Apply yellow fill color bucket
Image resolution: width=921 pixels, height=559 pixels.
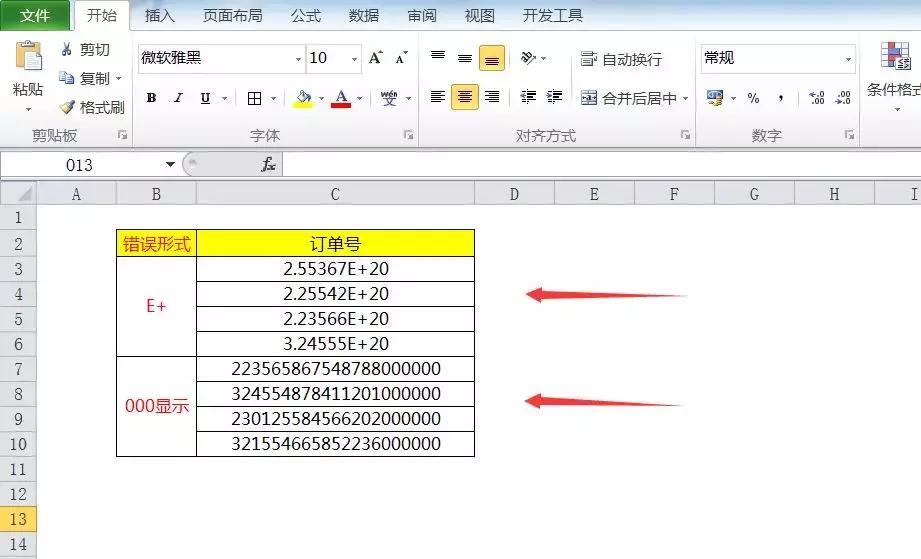pos(303,98)
